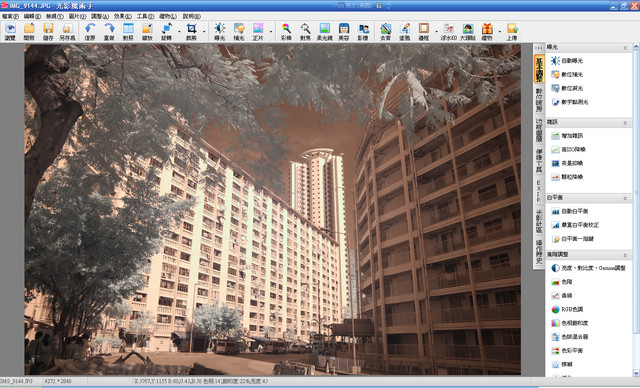Switch to the EXIF side tab

coord(539,191)
